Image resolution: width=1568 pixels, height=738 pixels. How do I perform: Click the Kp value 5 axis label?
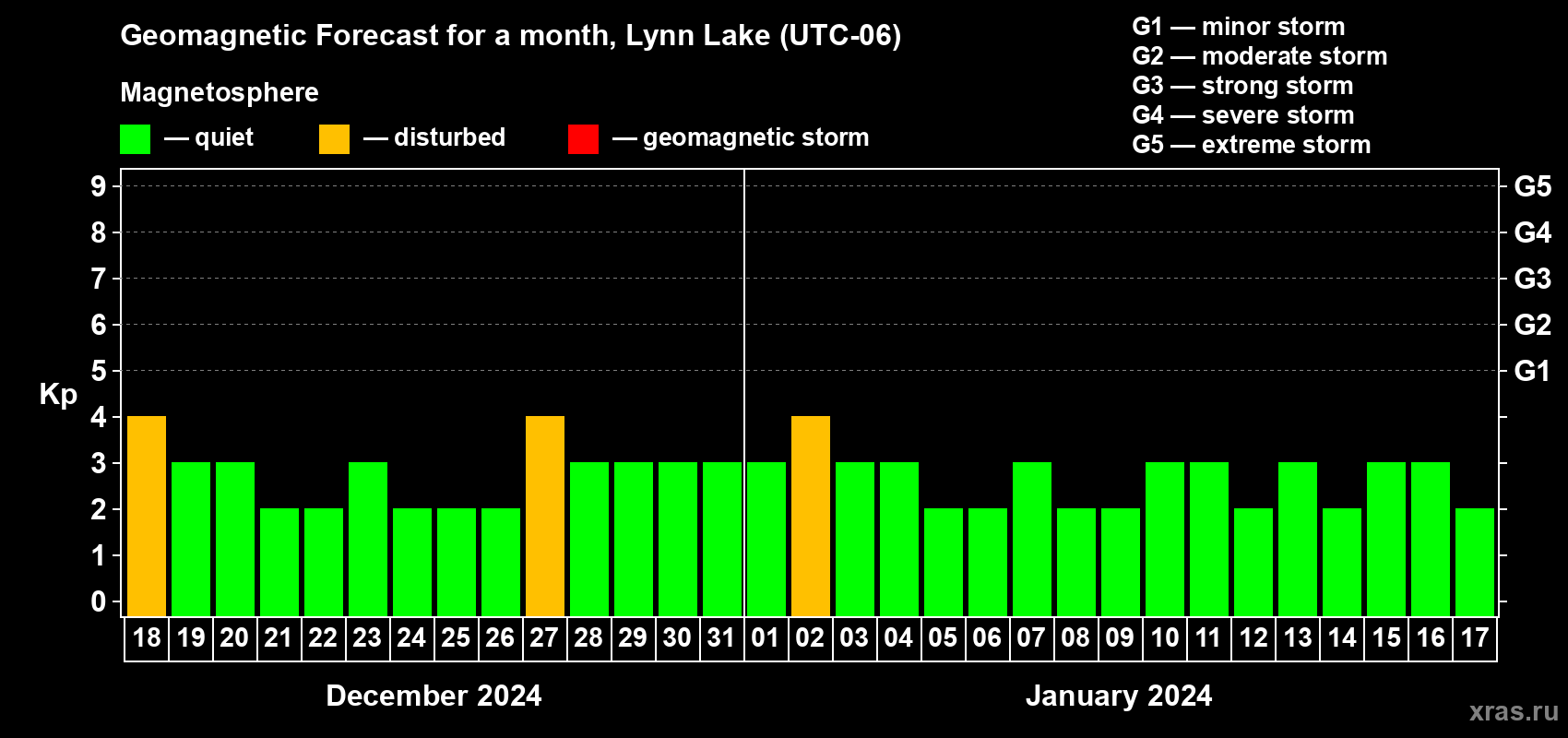pyautogui.click(x=99, y=371)
